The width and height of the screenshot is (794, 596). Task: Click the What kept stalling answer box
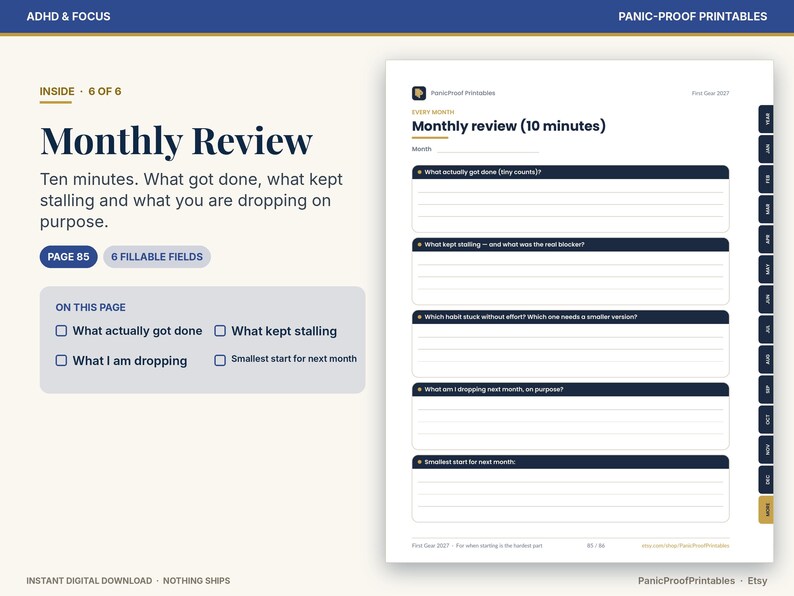point(571,278)
